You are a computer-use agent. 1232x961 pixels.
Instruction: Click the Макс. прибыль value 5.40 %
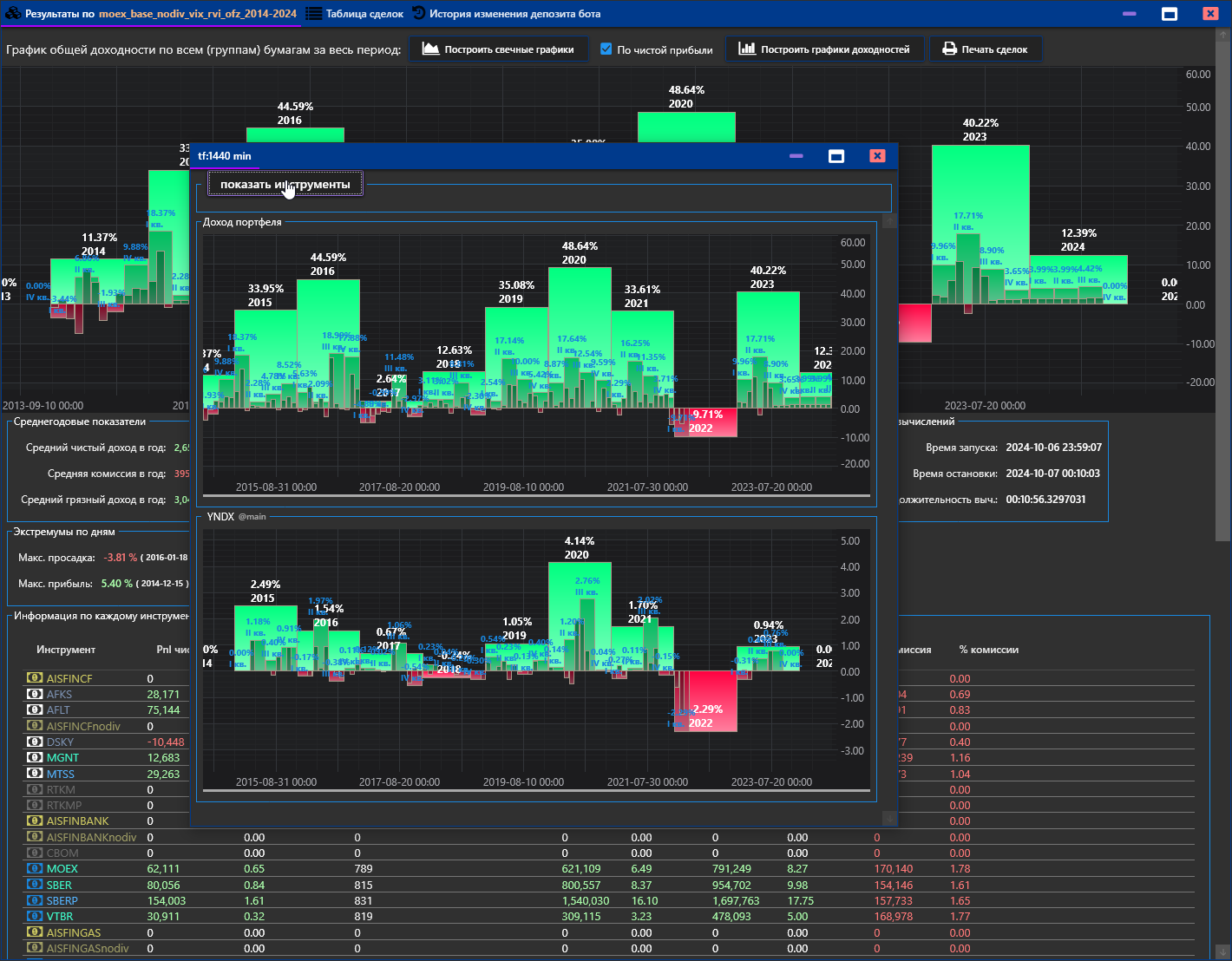coord(117,584)
